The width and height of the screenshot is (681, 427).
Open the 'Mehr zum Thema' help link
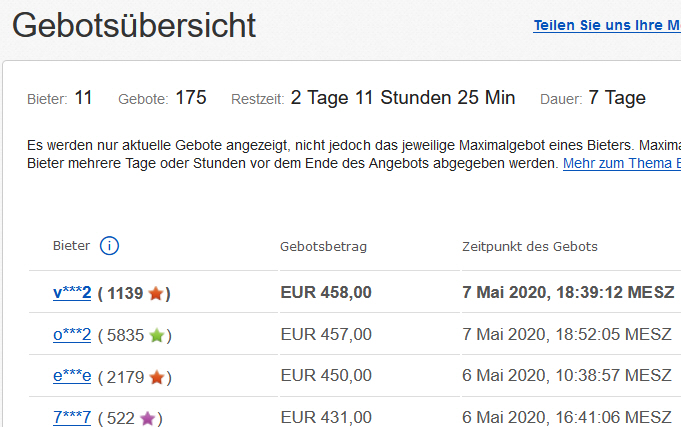(621, 162)
